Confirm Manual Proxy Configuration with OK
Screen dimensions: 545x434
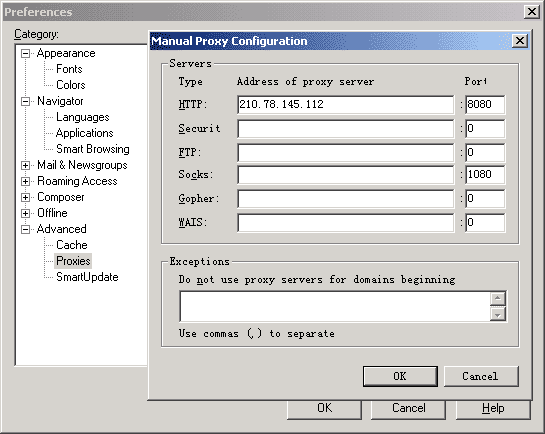coord(400,376)
